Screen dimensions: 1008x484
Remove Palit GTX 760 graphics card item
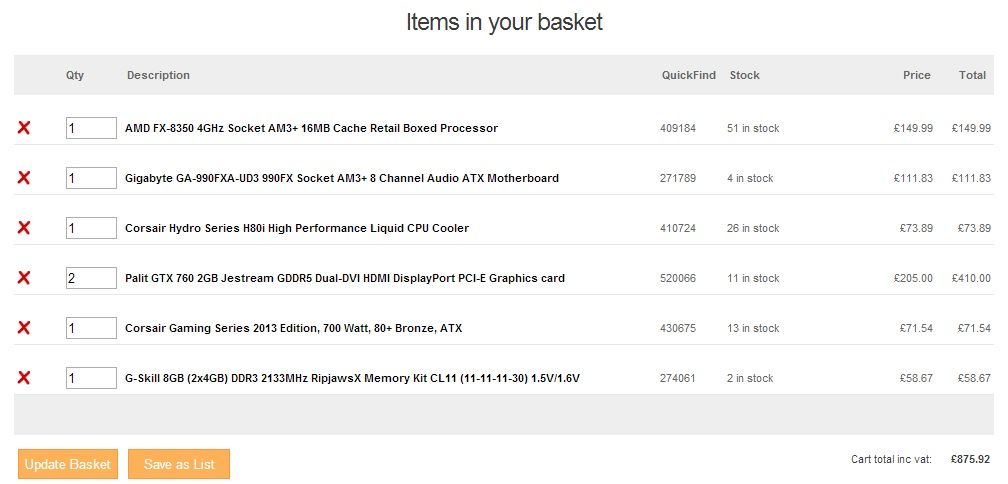pyautogui.click(x=24, y=278)
